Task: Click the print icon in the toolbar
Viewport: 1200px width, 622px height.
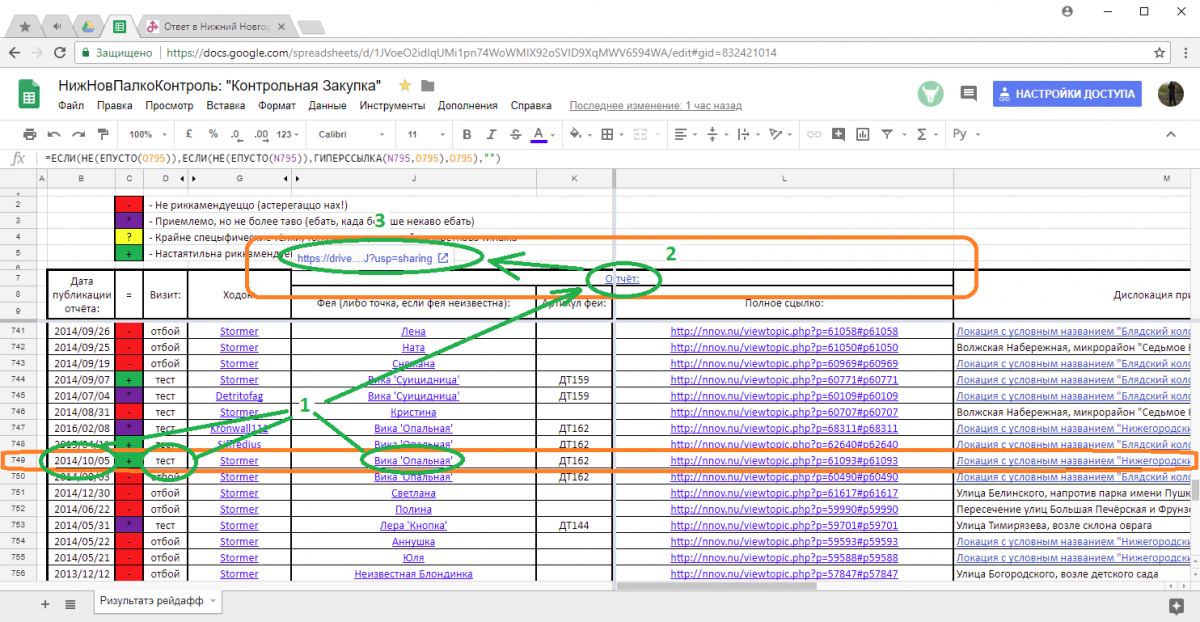Action: 30,134
